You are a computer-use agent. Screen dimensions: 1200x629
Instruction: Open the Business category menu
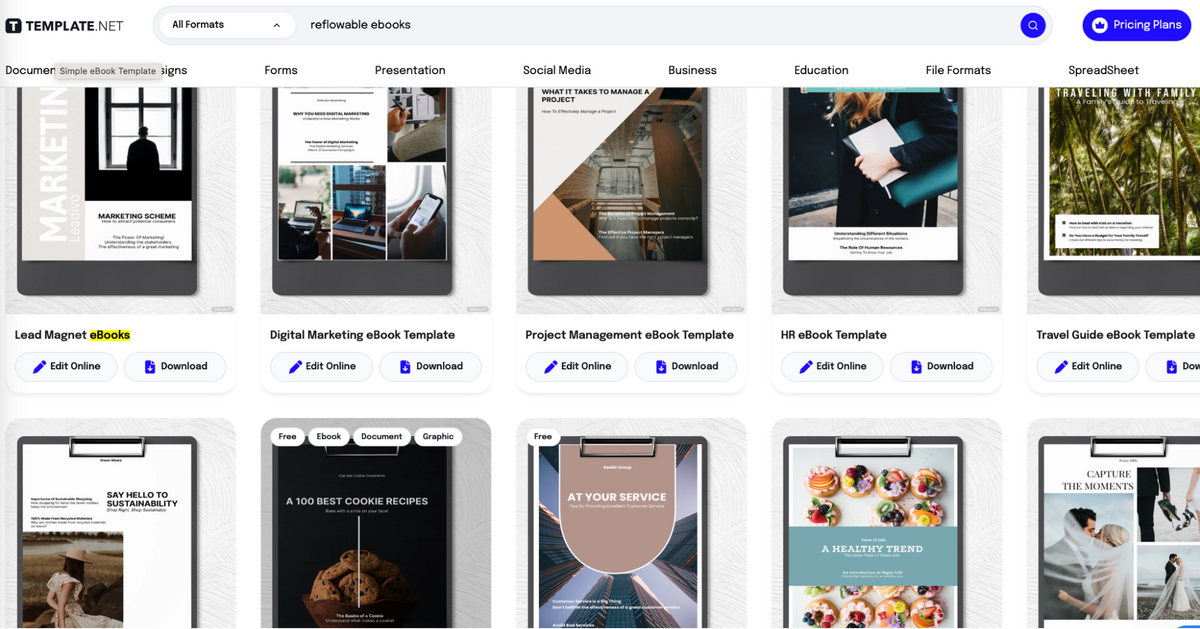(692, 70)
